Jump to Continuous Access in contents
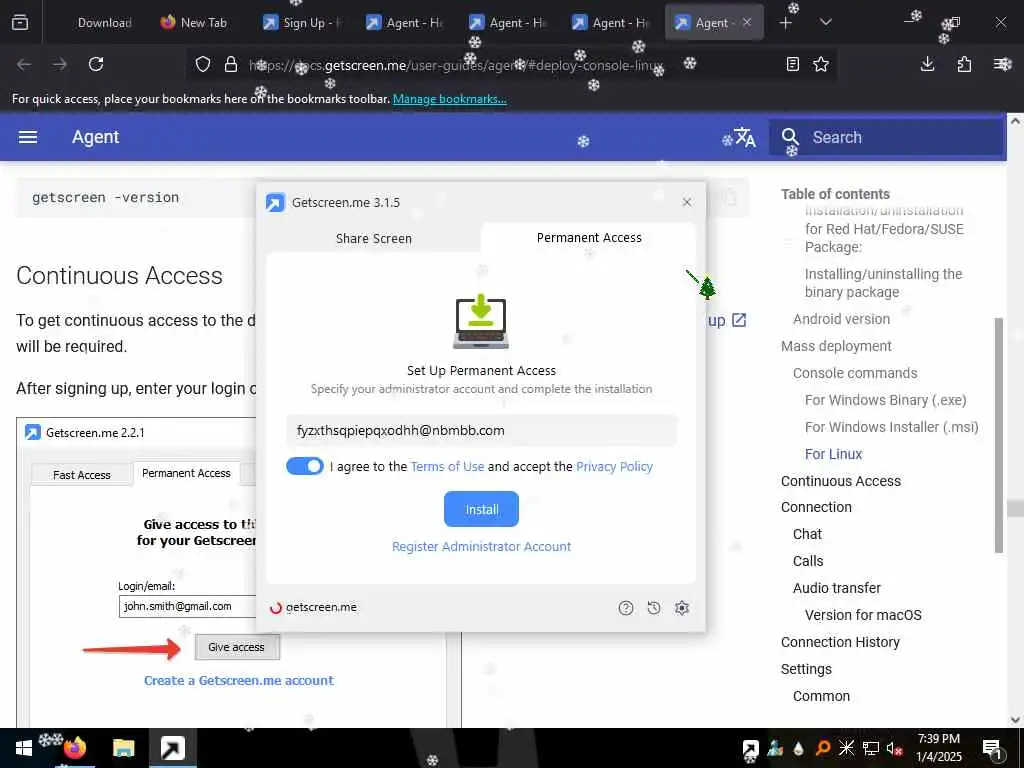1024x768 pixels. point(840,481)
